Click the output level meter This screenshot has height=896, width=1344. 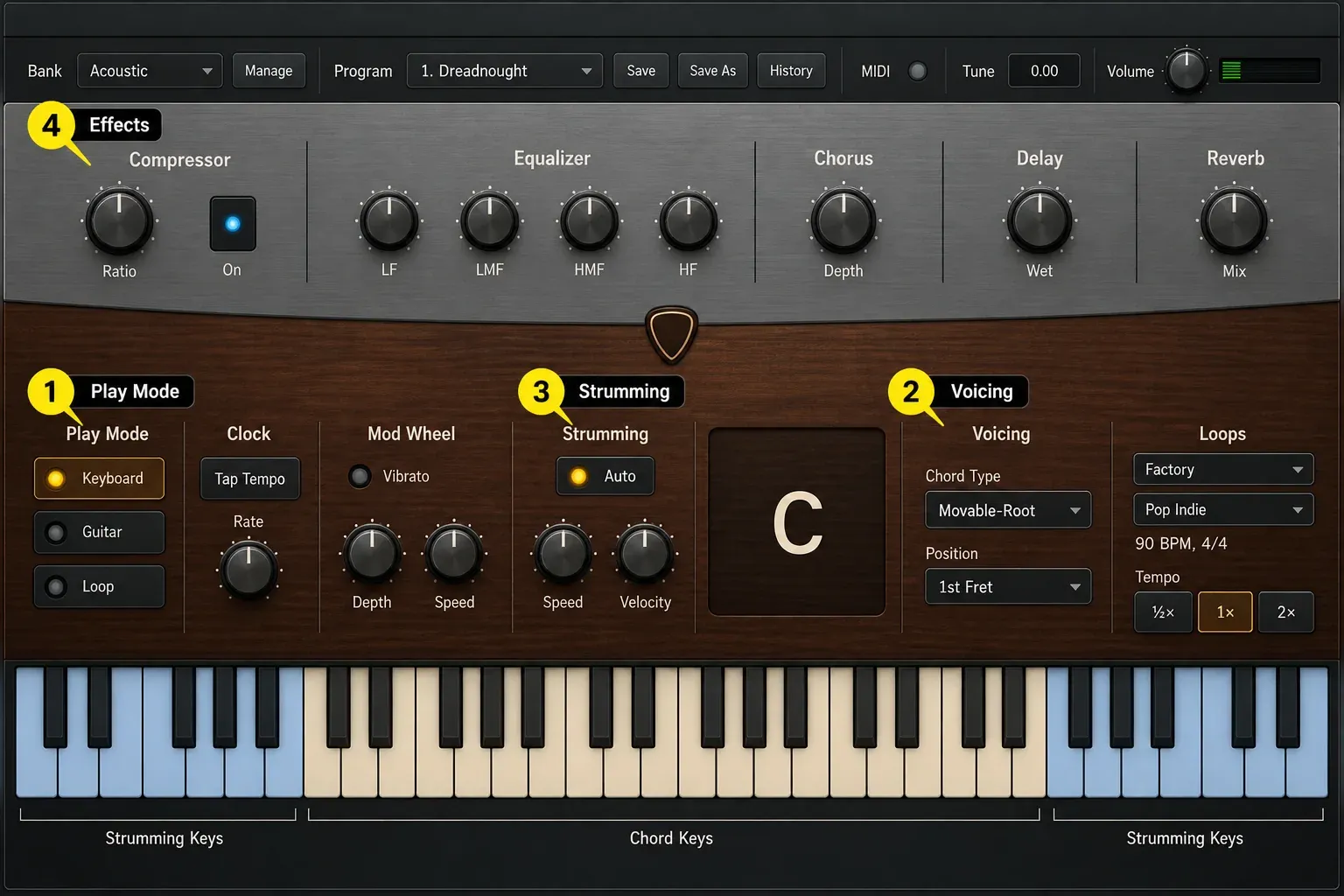pos(1270,71)
